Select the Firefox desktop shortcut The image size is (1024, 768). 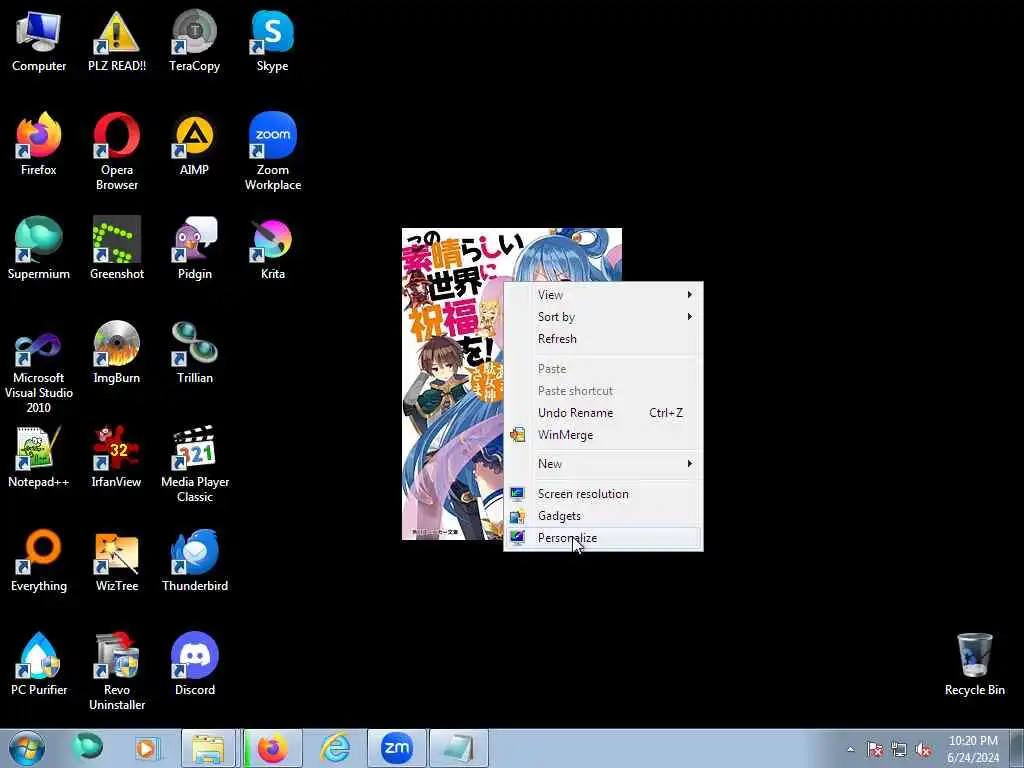39,144
